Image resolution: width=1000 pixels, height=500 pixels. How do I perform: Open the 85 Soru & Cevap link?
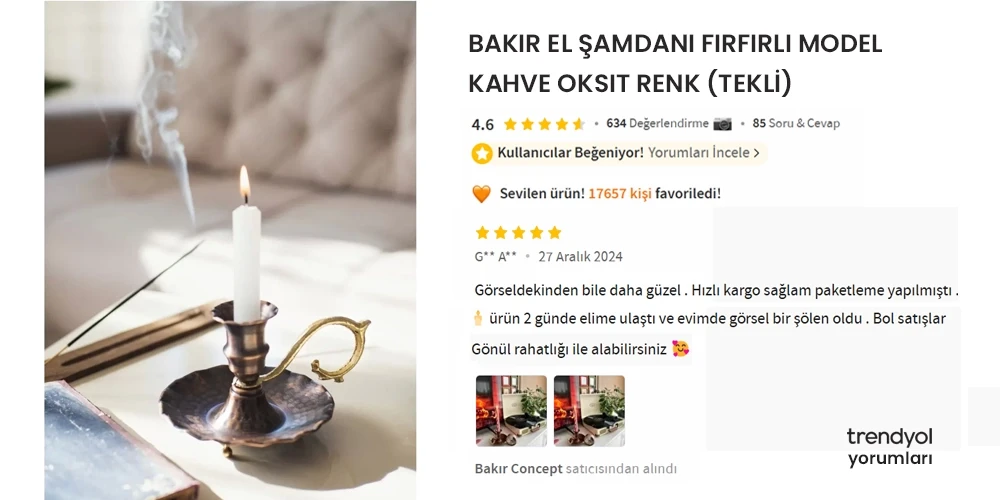click(796, 124)
